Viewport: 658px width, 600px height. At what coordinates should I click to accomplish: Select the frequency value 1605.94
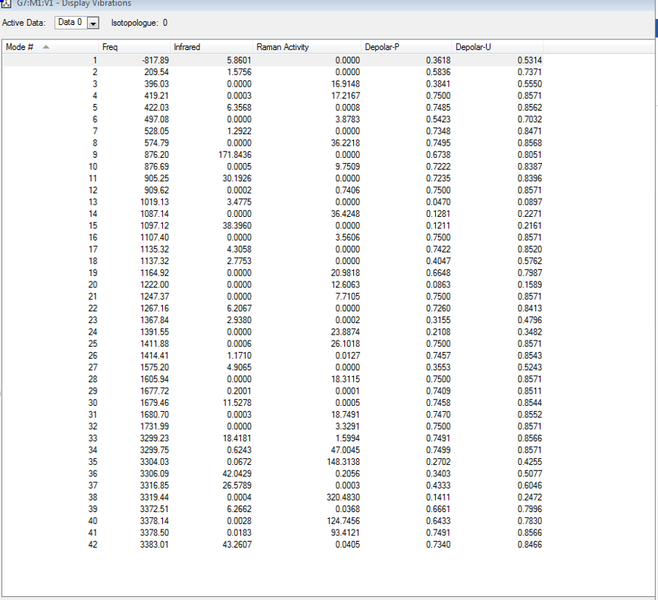154,379
